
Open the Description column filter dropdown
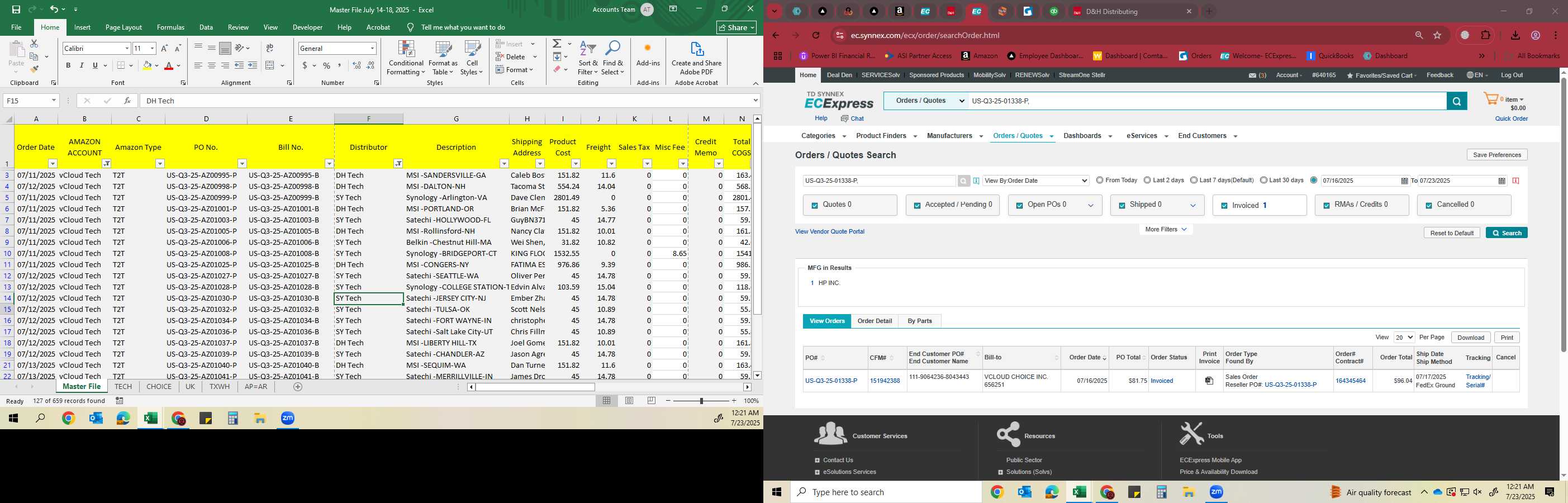pyautogui.click(x=504, y=163)
